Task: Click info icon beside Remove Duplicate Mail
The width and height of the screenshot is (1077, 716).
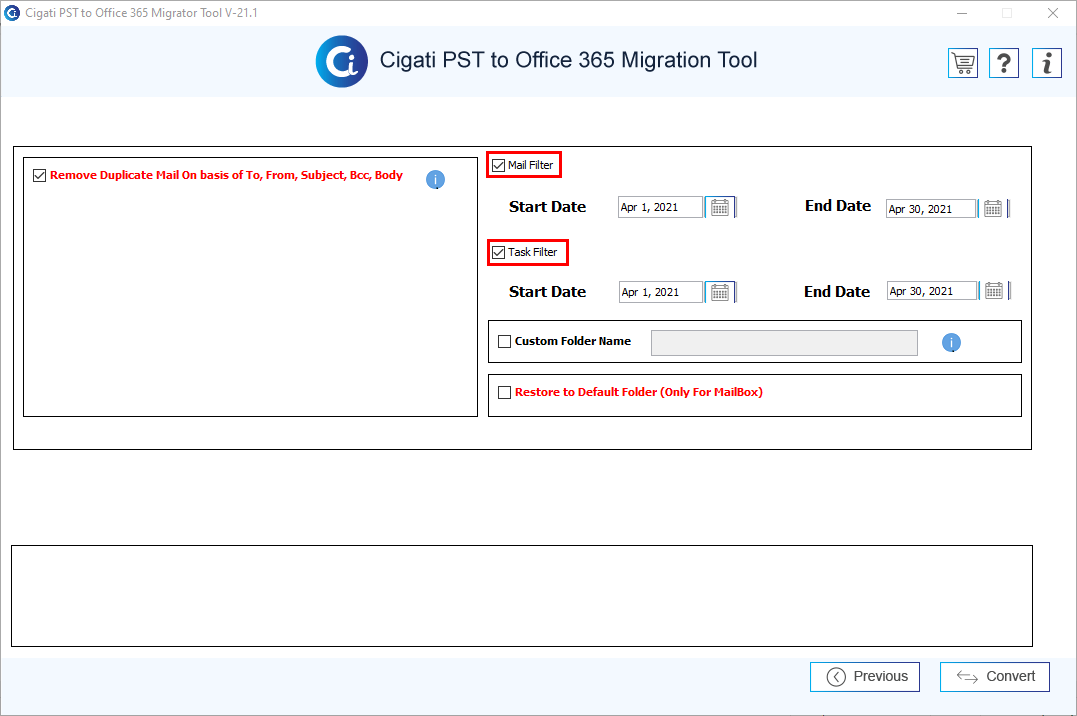Action: (x=435, y=179)
